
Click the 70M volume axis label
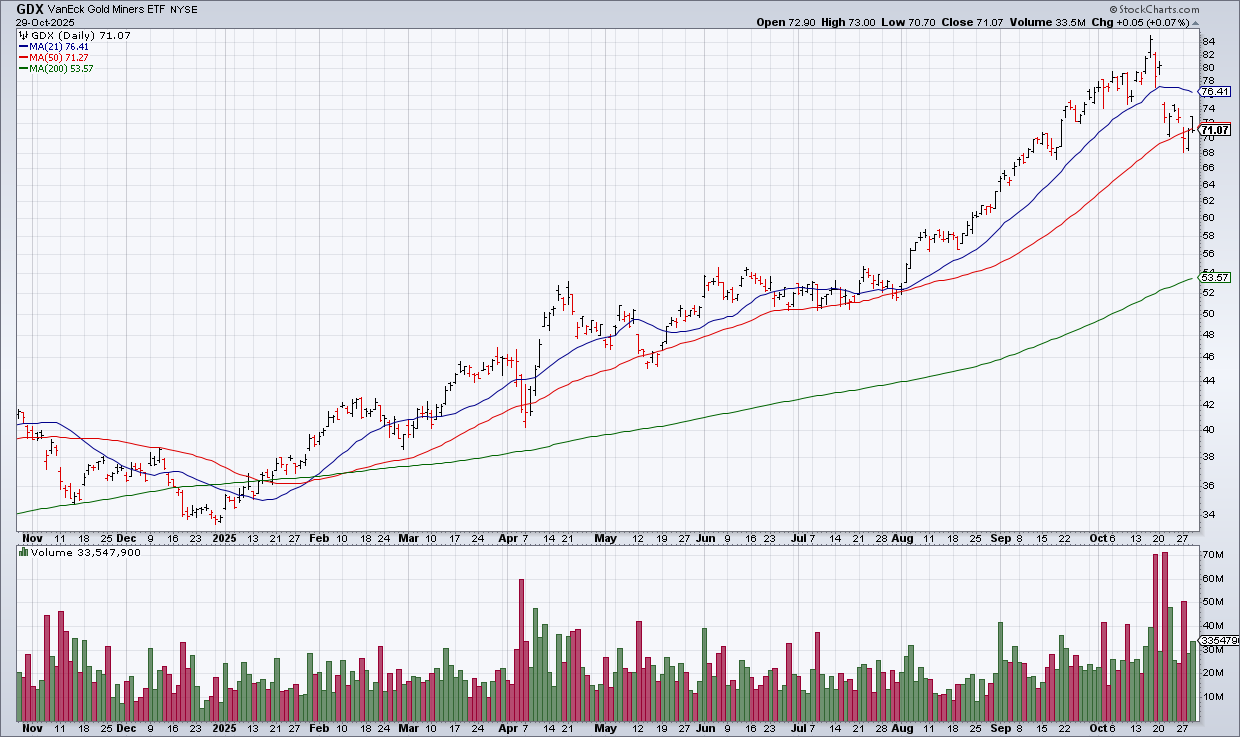point(1213,554)
